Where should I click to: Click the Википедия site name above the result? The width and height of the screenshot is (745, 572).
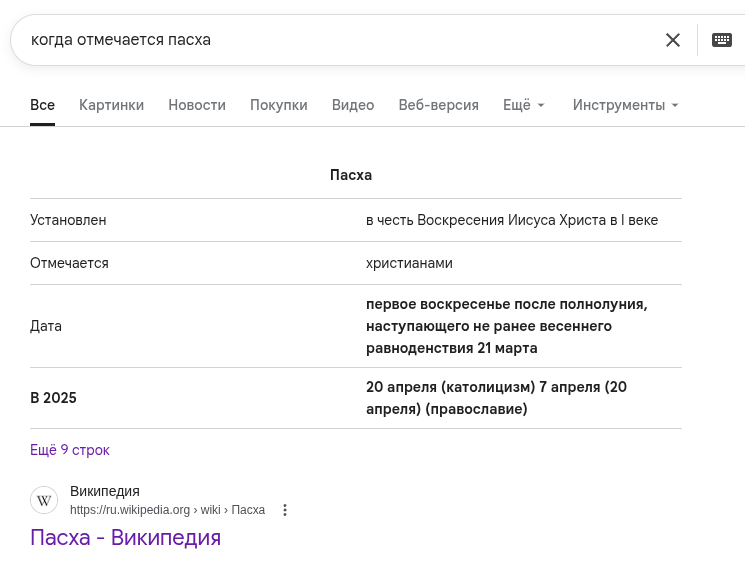coord(105,491)
